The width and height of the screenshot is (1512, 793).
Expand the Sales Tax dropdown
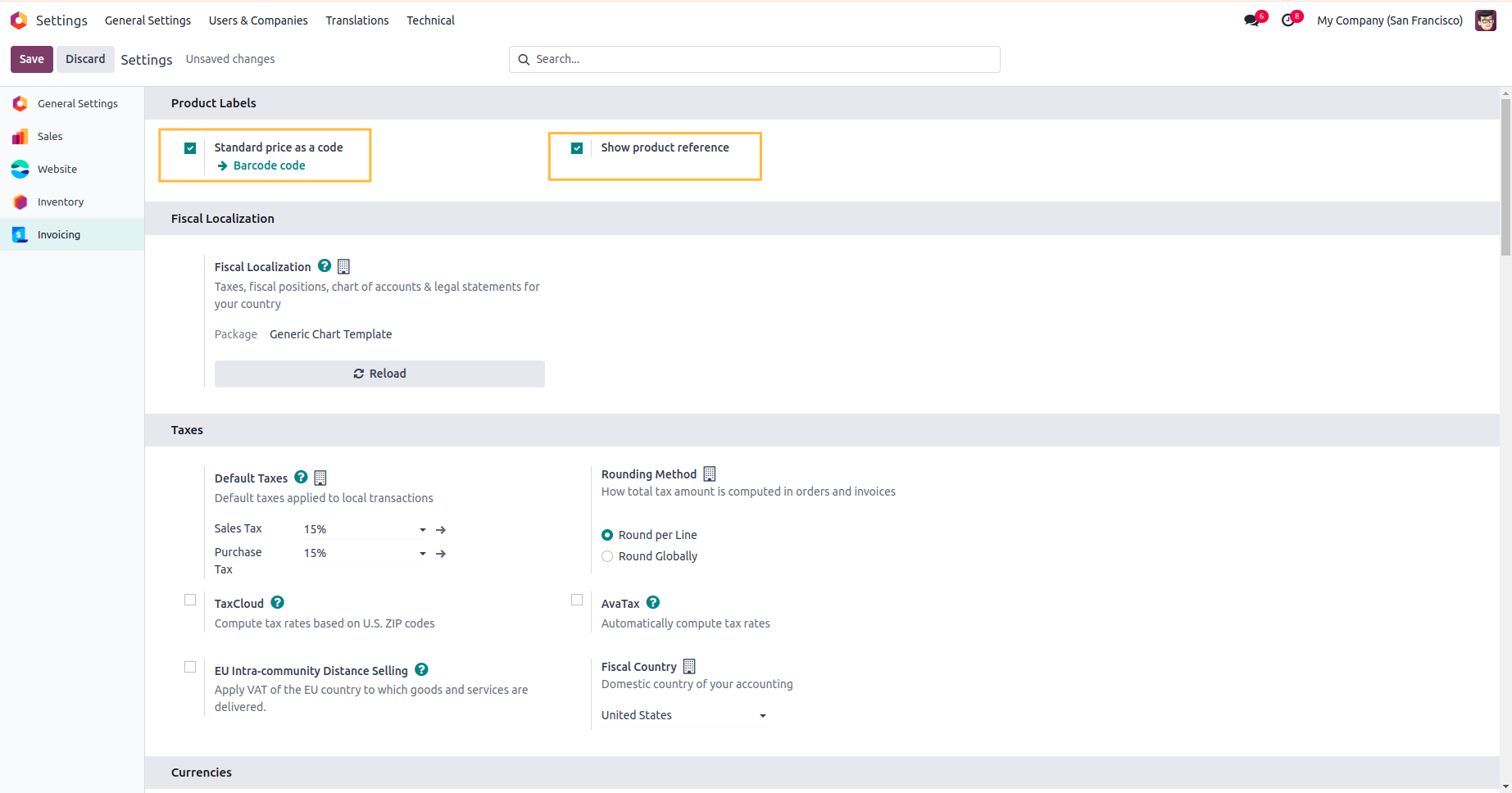[x=423, y=530]
